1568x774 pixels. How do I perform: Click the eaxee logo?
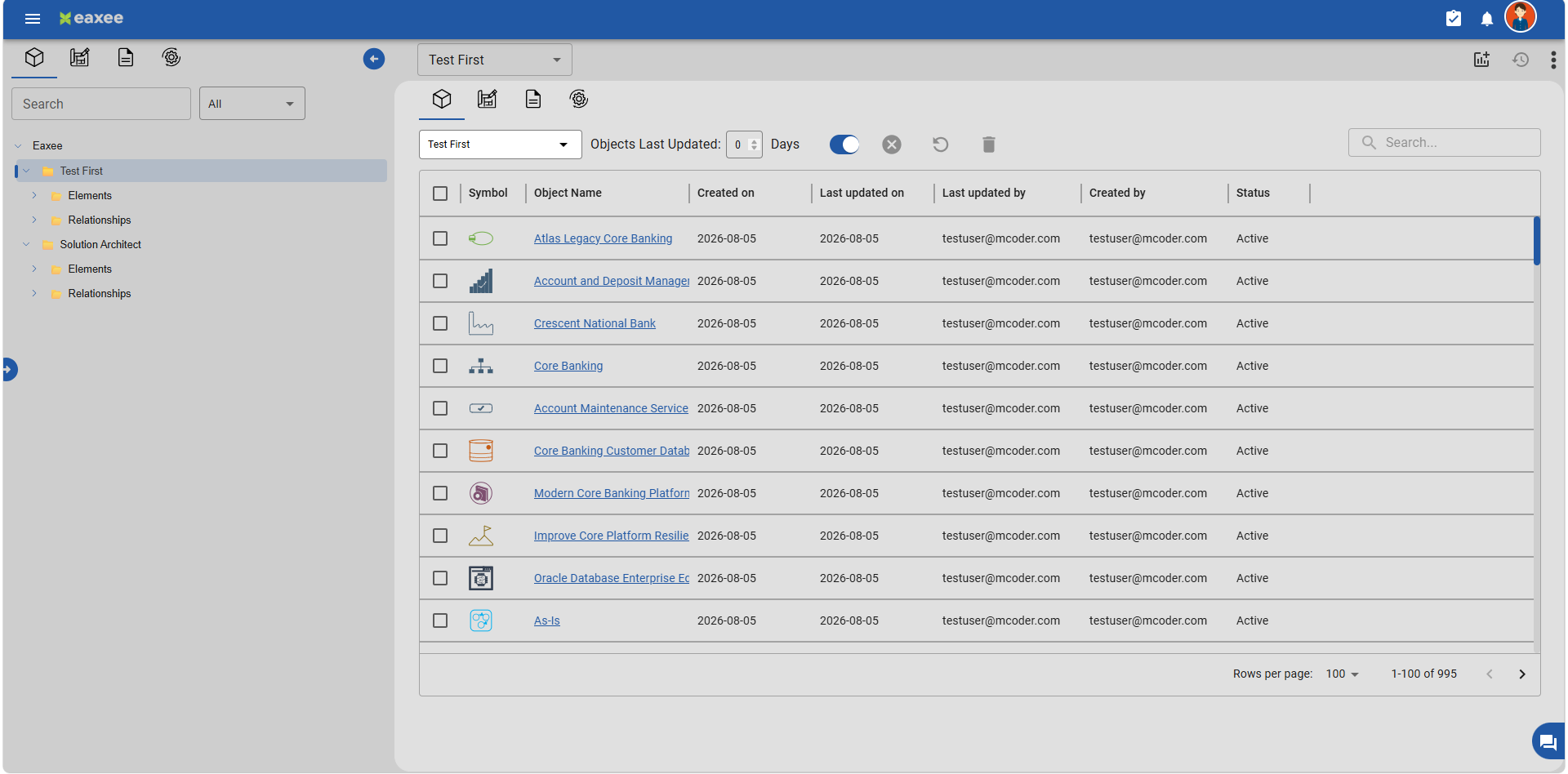91,18
